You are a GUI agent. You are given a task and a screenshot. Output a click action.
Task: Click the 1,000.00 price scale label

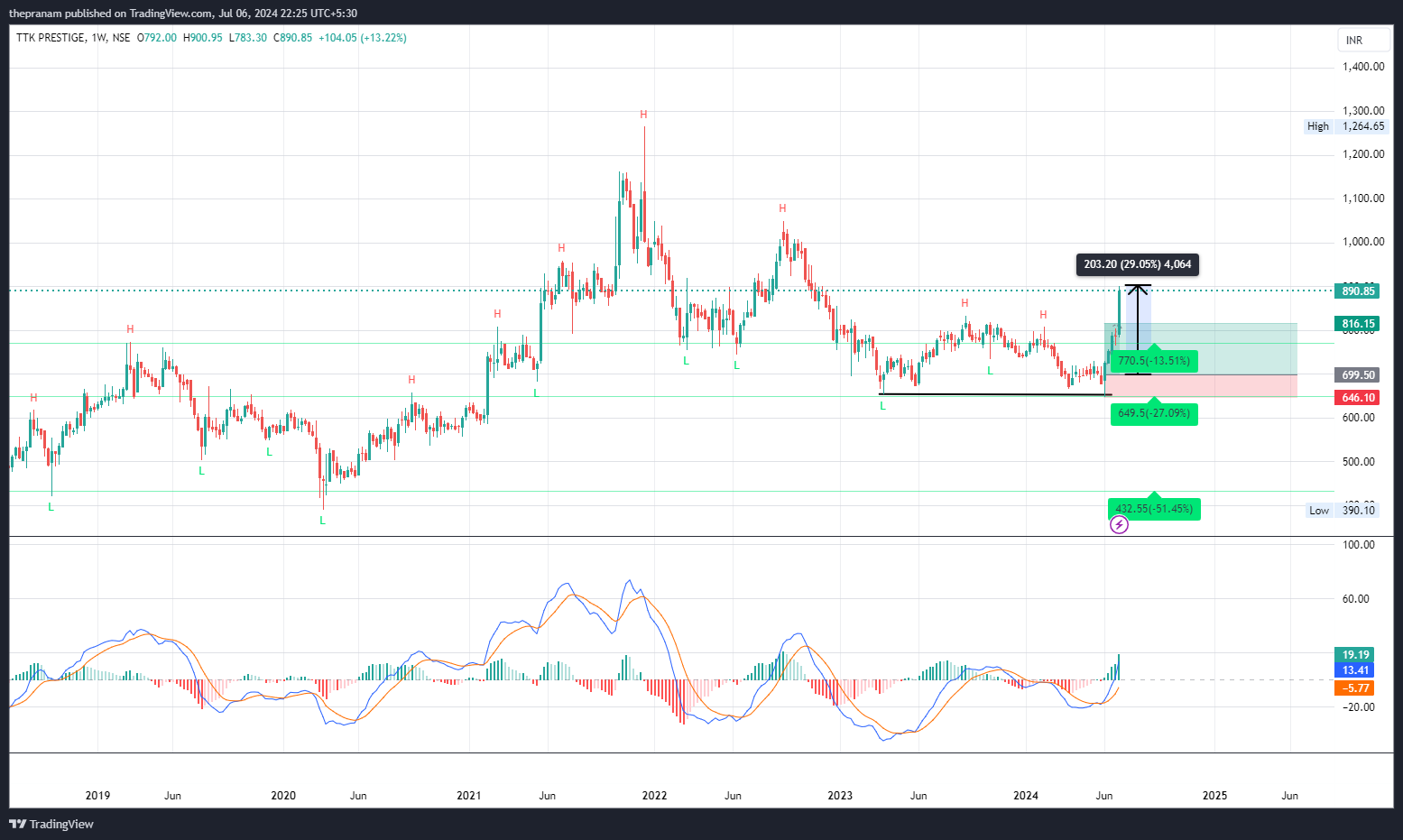pyautogui.click(x=1363, y=242)
